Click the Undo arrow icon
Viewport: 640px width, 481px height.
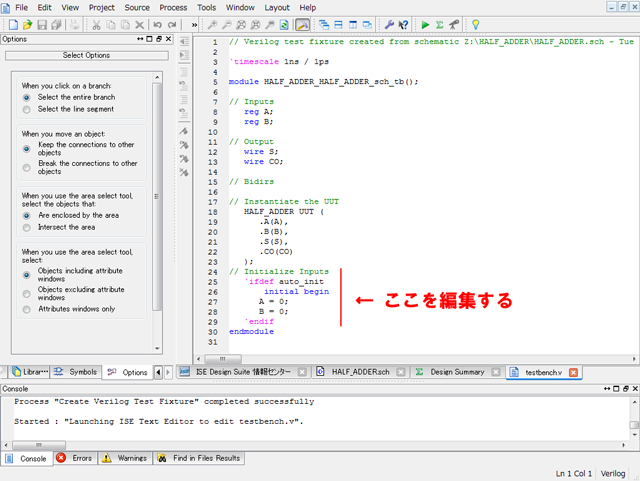pos(158,25)
